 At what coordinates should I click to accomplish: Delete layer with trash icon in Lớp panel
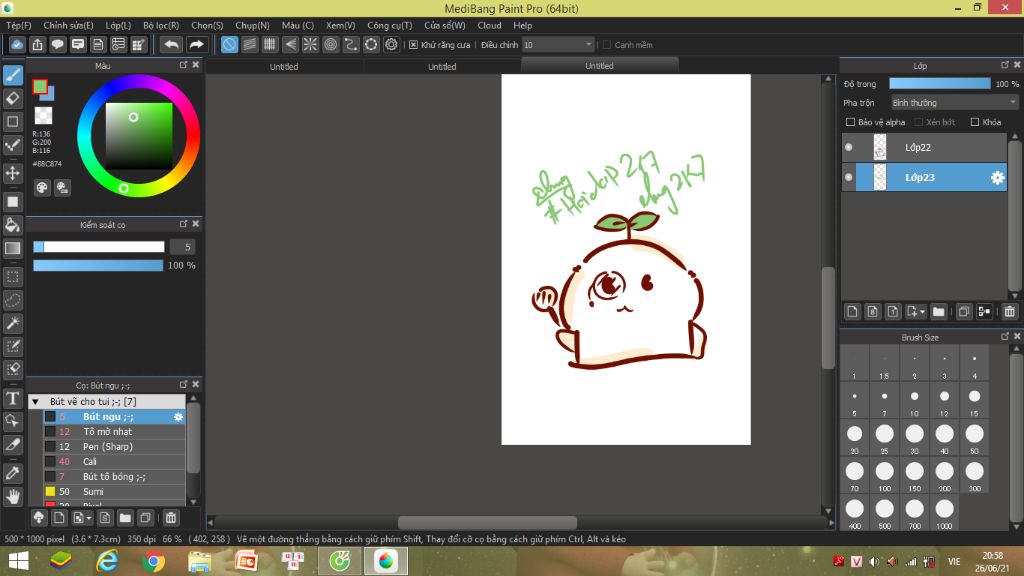click(1009, 312)
